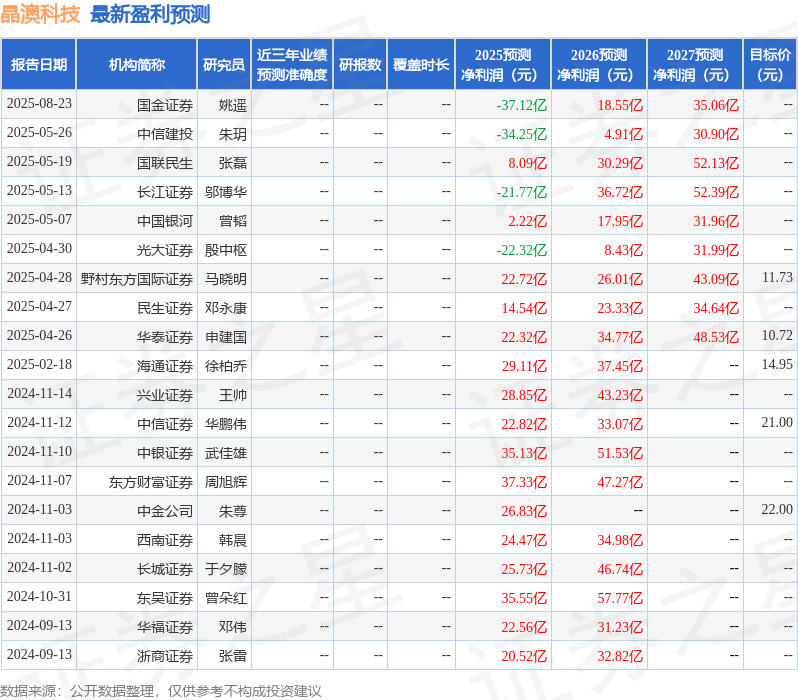Click the 数据来源 footnote text
The width and height of the screenshot is (798, 700).
click(161, 691)
